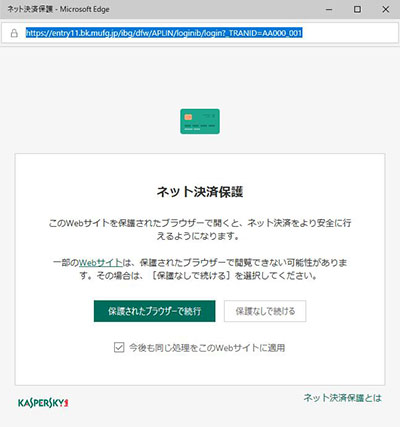This screenshot has width=400, height=427.
Task: Click the selected URL in the address bar
Action: point(164,33)
